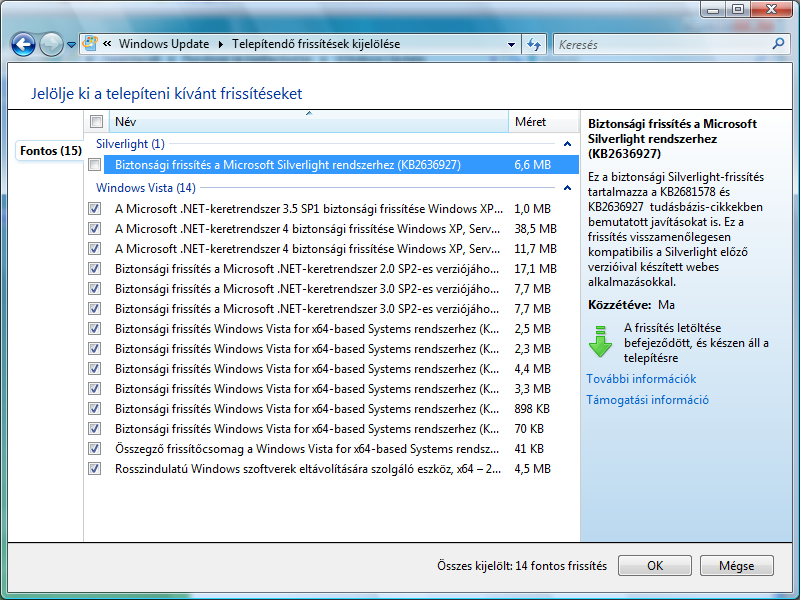
Task: Toggle the select-all checkbox in header
Action: point(96,121)
